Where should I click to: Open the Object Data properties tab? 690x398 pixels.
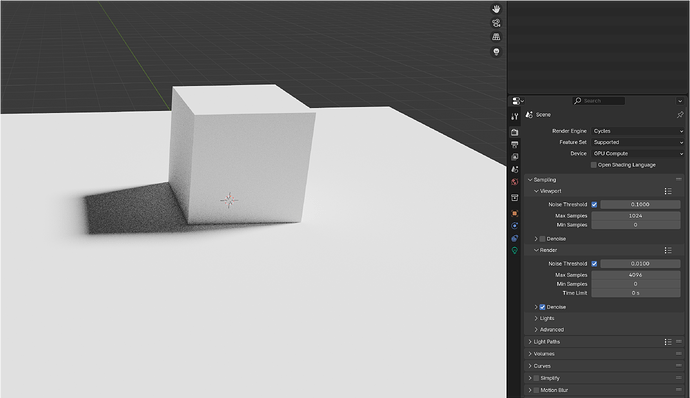click(x=515, y=251)
